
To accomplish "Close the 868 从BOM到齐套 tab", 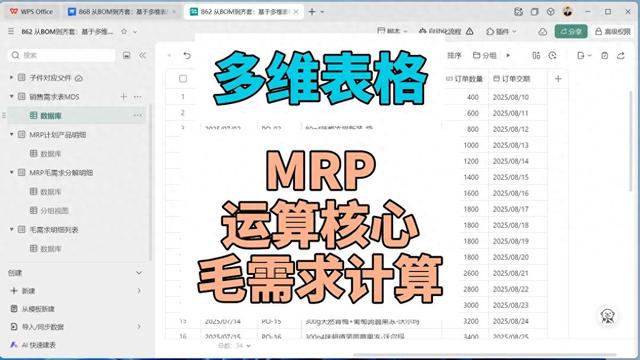I will [174, 12].
